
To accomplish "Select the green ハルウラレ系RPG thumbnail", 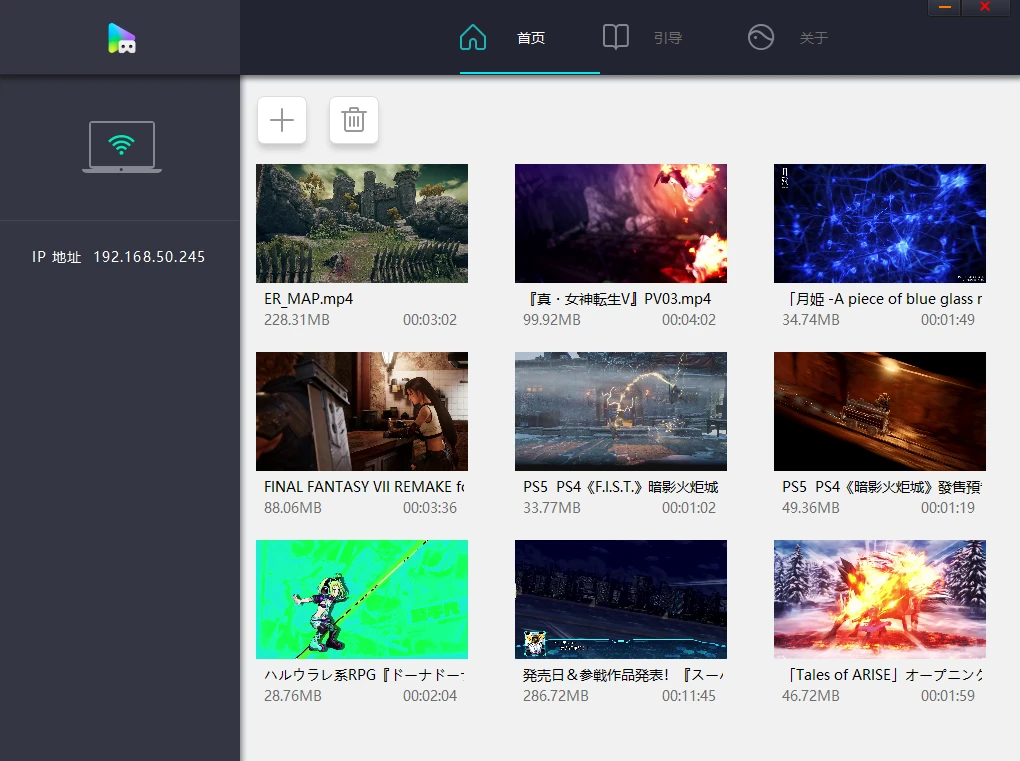I will [x=362, y=599].
